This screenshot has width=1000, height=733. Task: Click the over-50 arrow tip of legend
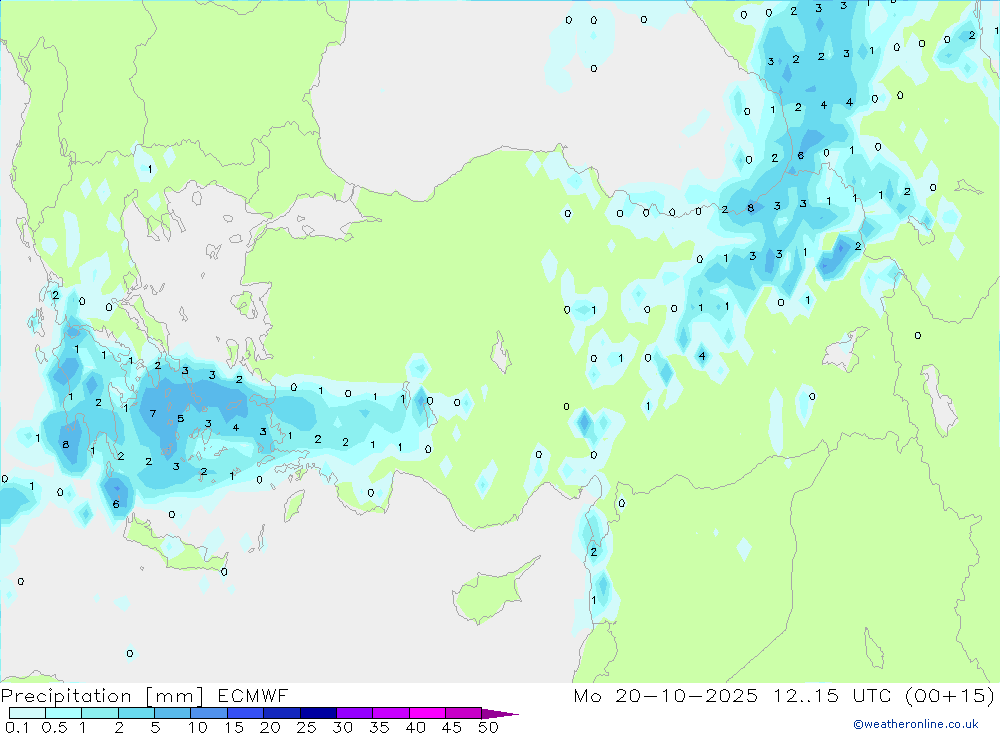501,713
